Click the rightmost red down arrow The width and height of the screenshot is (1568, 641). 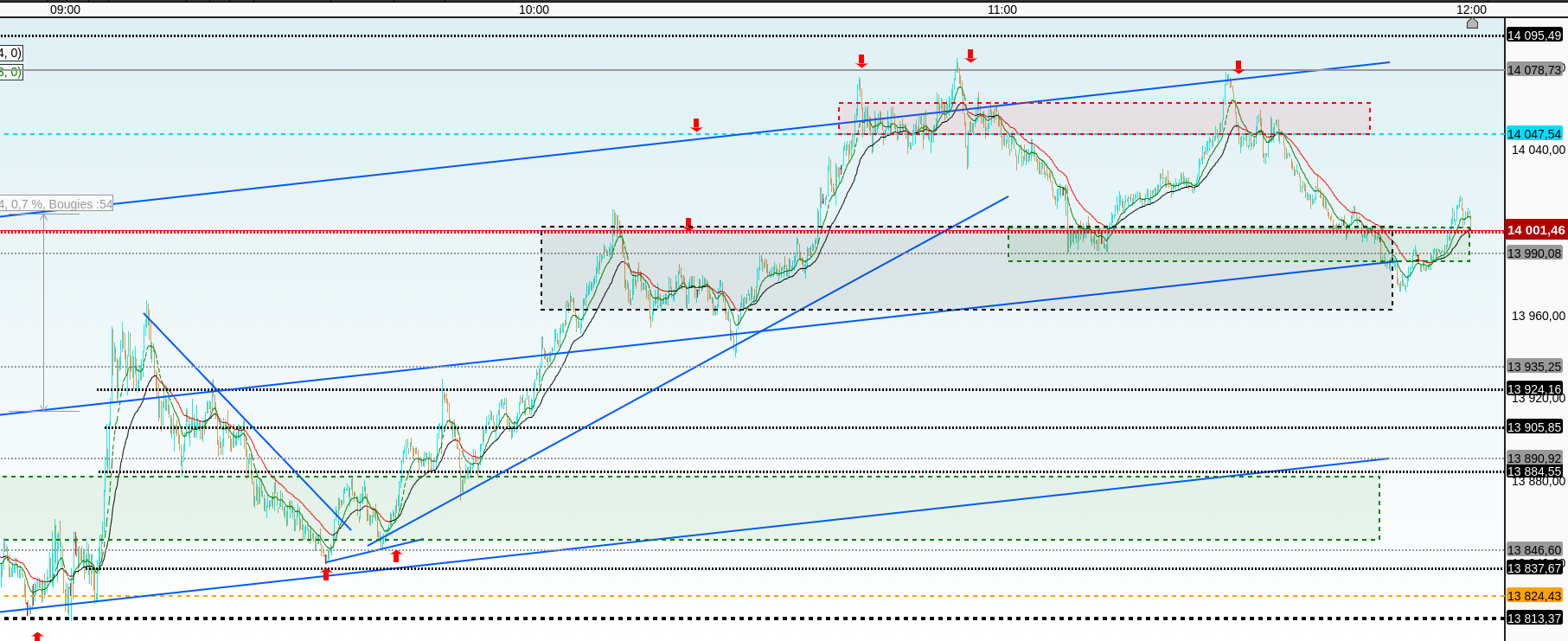1238,67
